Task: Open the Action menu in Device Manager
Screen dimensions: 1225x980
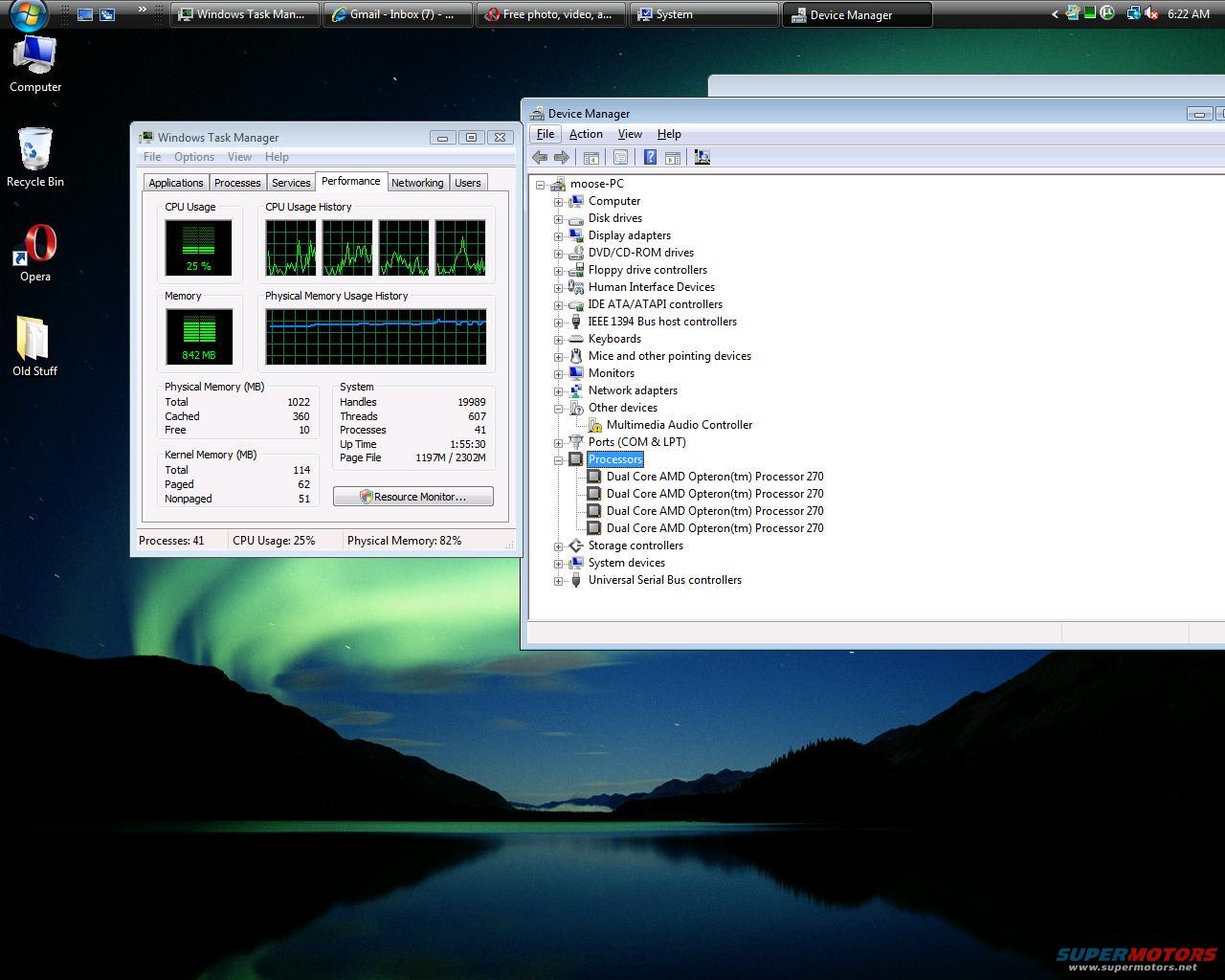Action: tap(586, 134)
